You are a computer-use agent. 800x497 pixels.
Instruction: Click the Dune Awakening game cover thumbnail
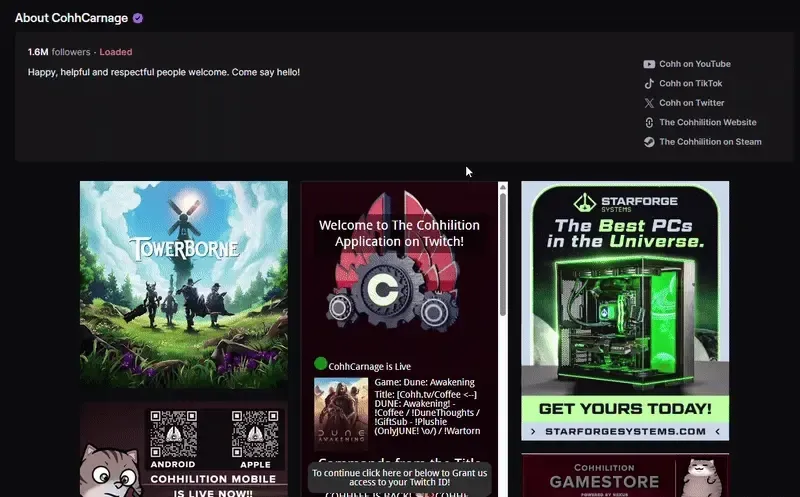pyautogui.click(x=341, y=413)
